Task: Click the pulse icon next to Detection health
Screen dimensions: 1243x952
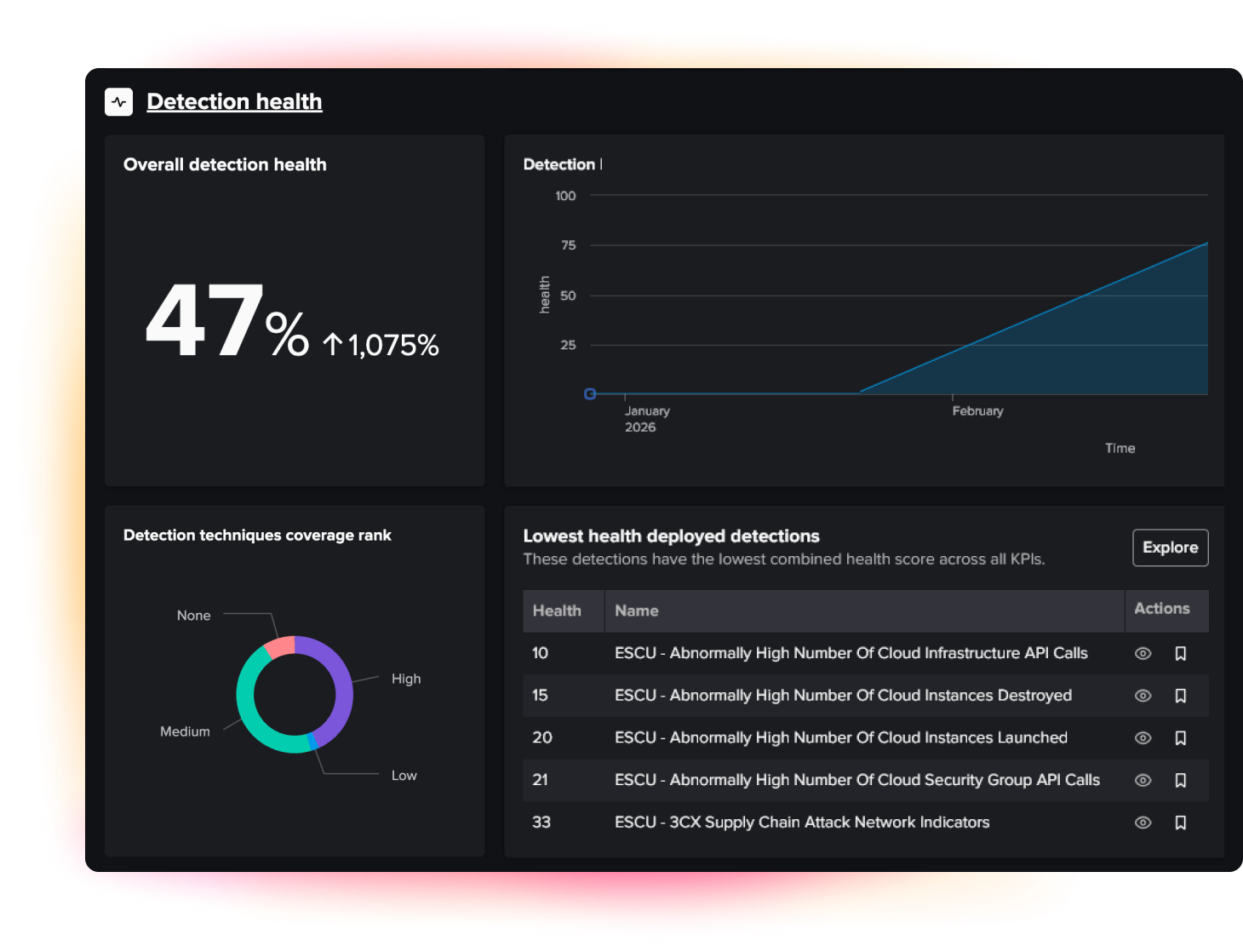Action: coord(118,101)
